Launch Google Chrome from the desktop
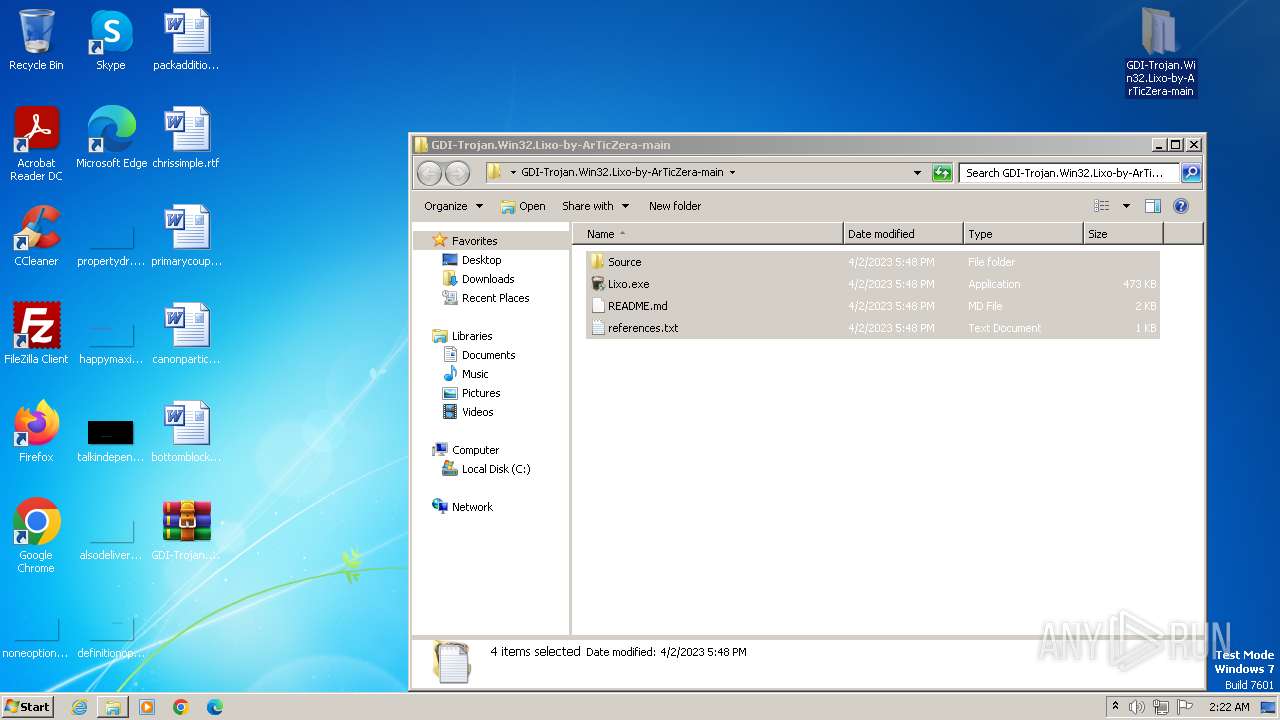The width and height of the screenshot is (1280, 720). 36,536
